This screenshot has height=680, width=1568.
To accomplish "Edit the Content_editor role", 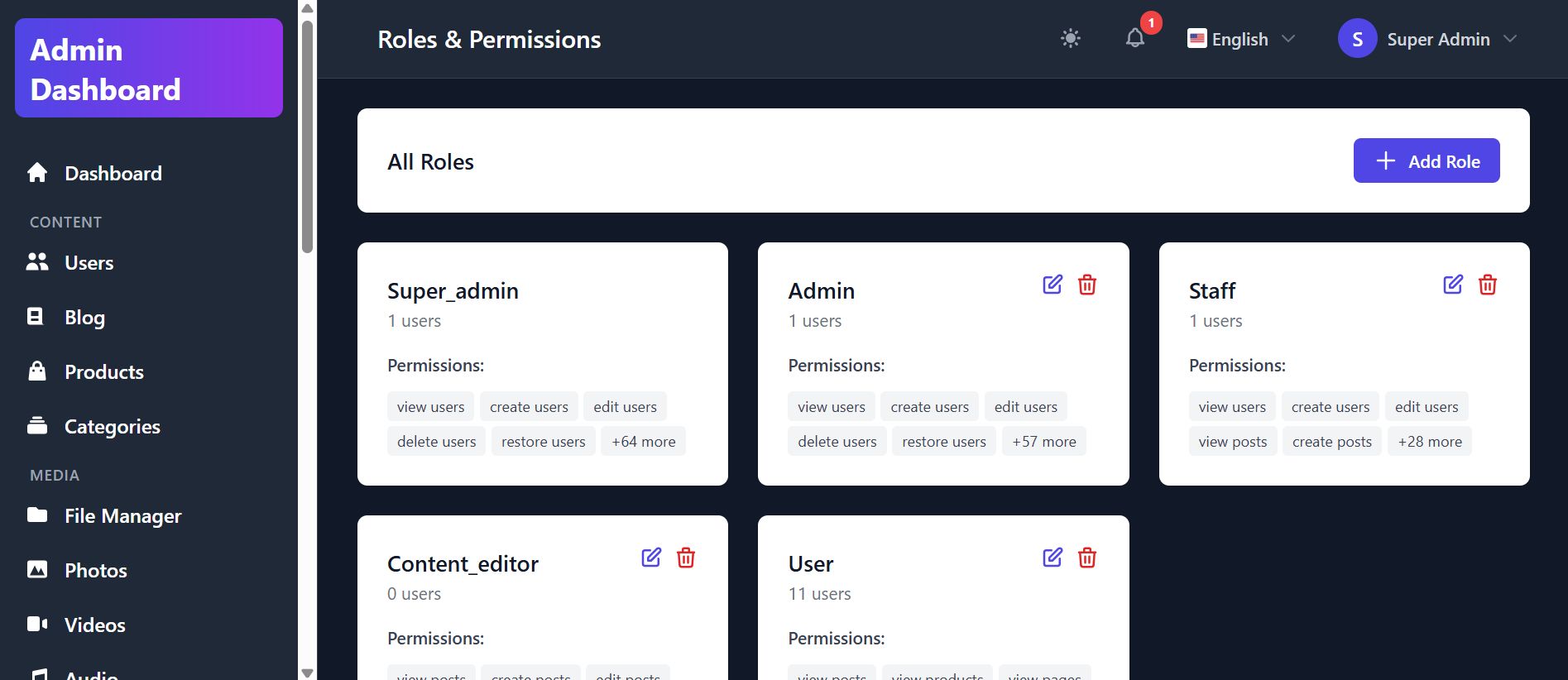I will click(x=651, y=558).
